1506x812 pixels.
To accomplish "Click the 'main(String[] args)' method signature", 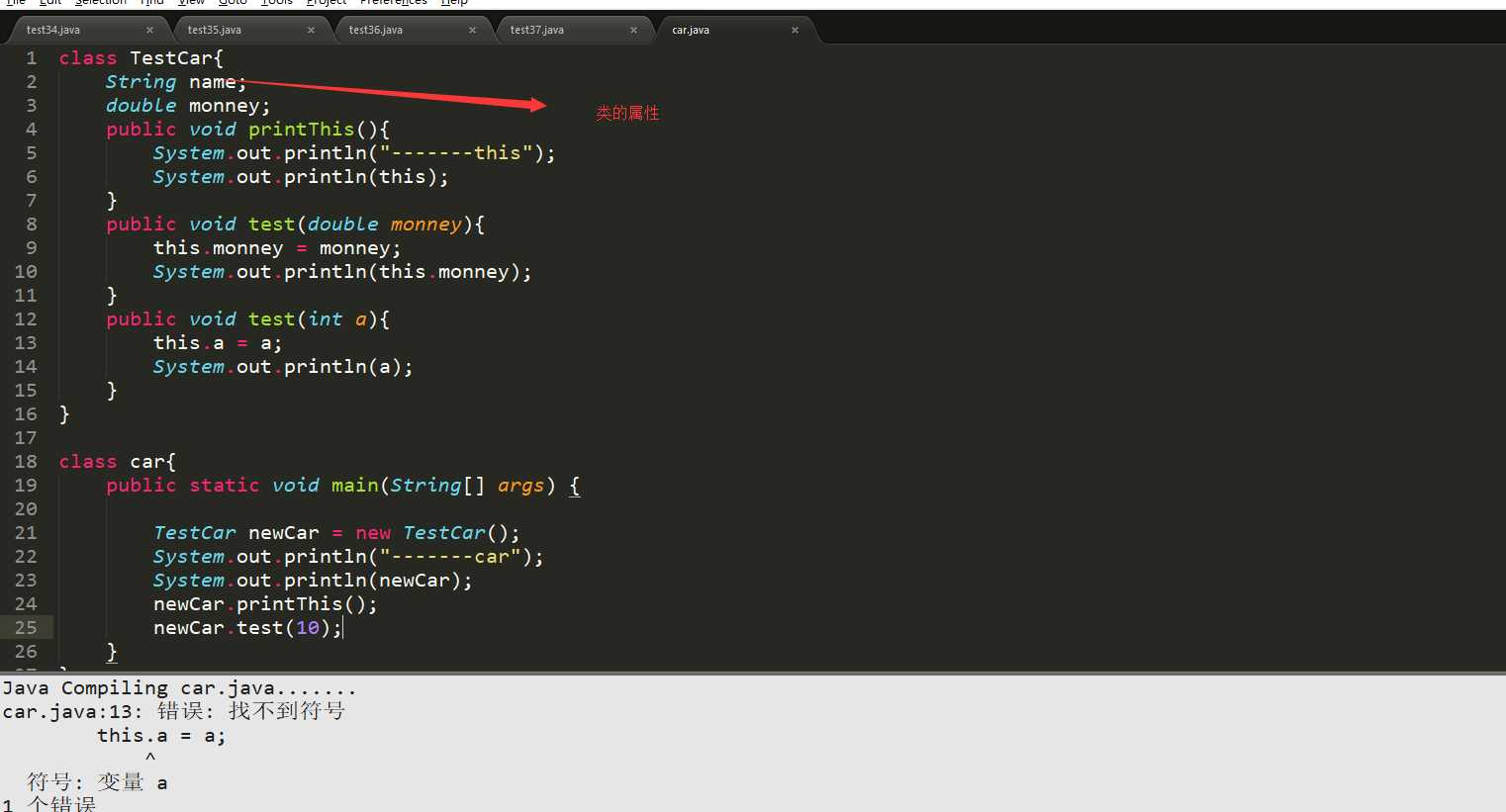I will point(443,486).
